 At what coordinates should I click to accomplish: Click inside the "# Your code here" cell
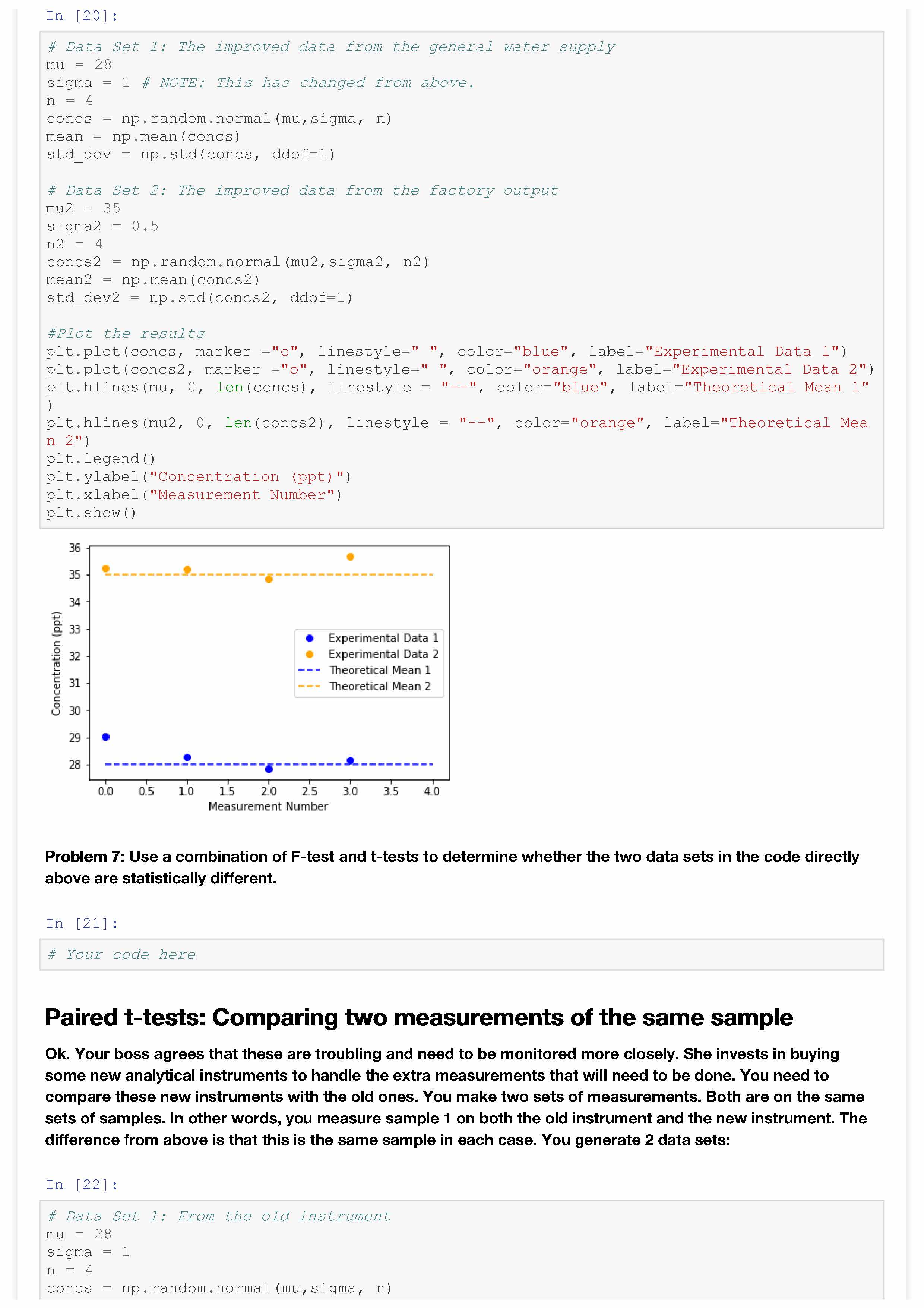pos(461,954)
